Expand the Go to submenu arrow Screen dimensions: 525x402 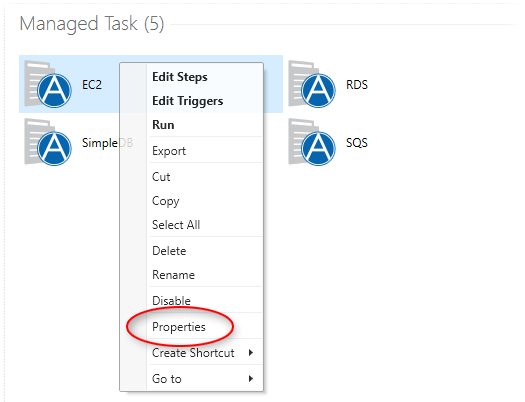click(x=251, y=379)
